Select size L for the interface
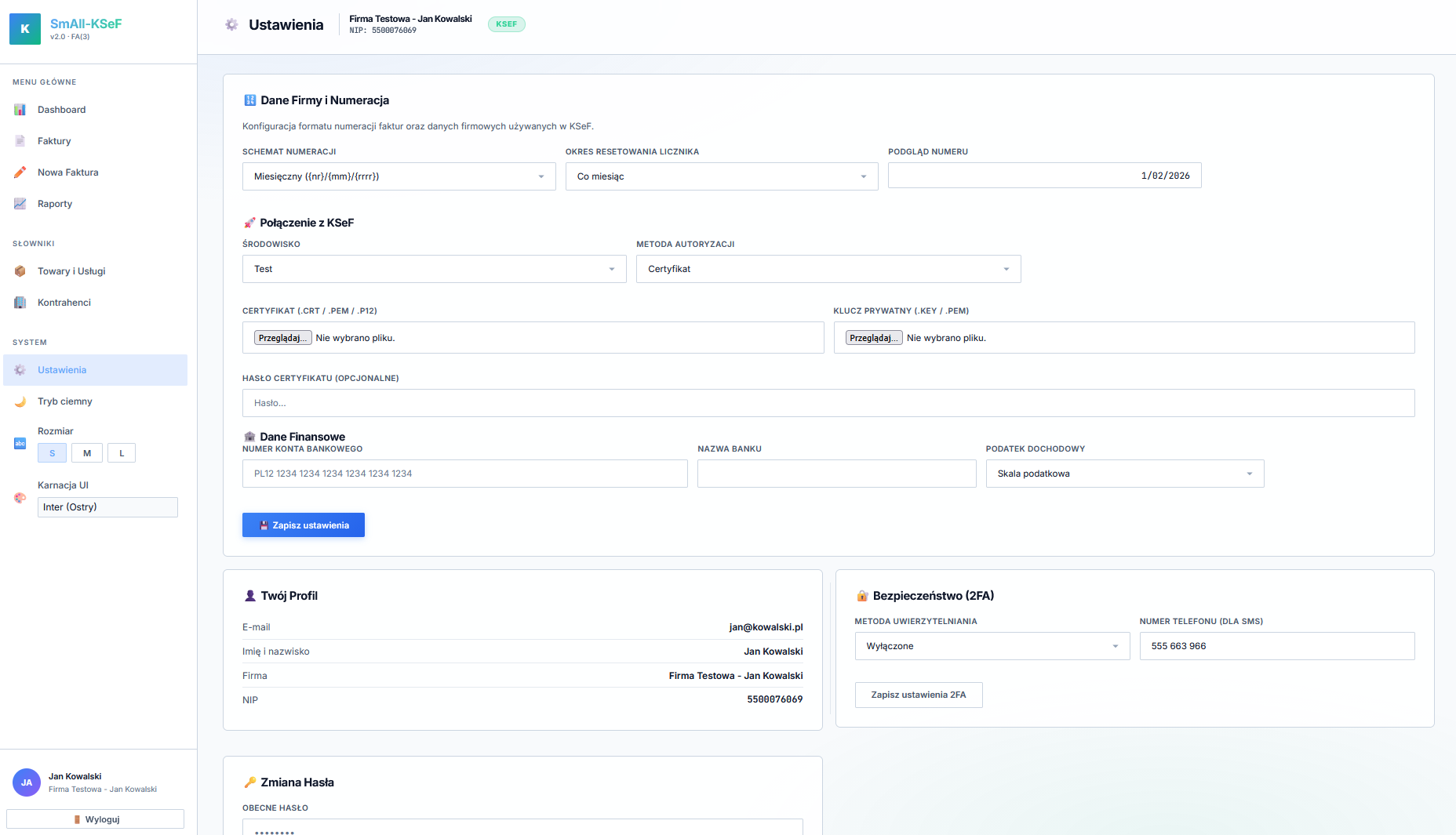1456x835 pixels. (x=122, y=453)
